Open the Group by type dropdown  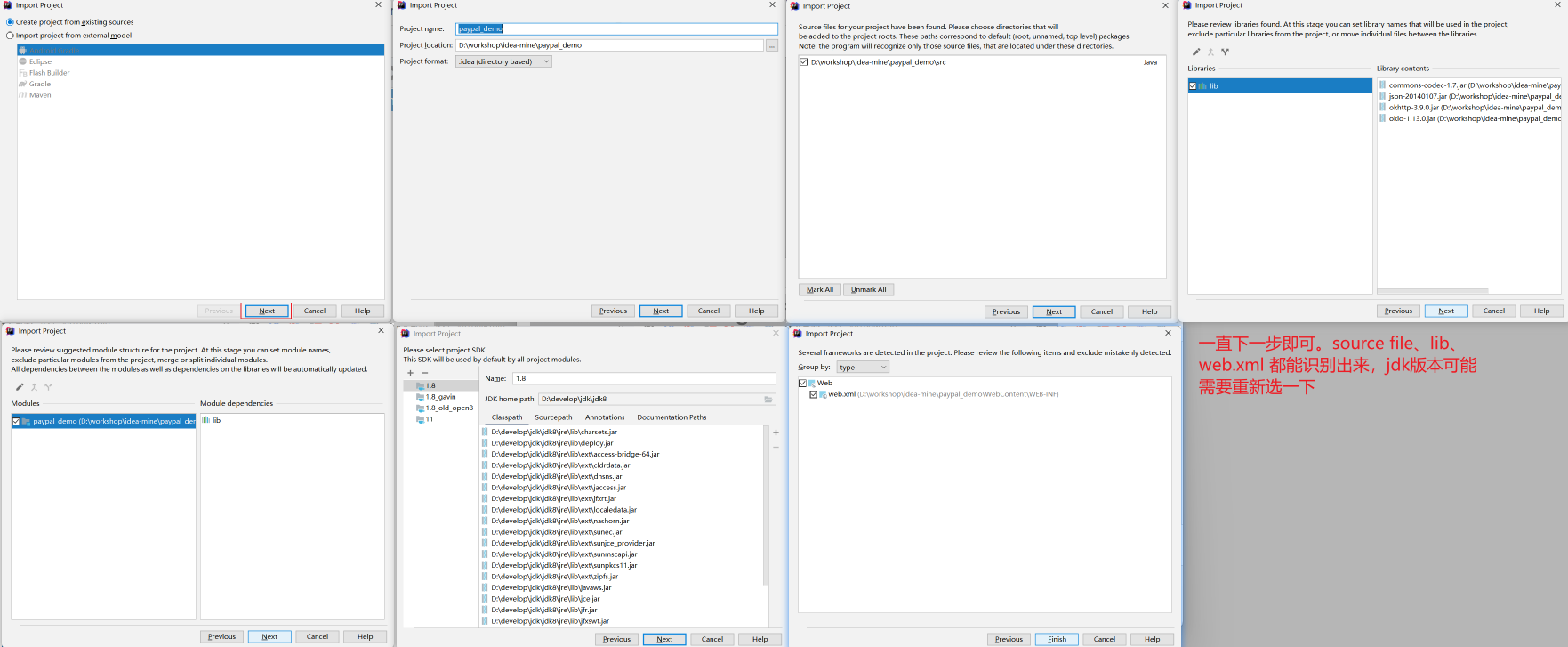coord(862,367)
